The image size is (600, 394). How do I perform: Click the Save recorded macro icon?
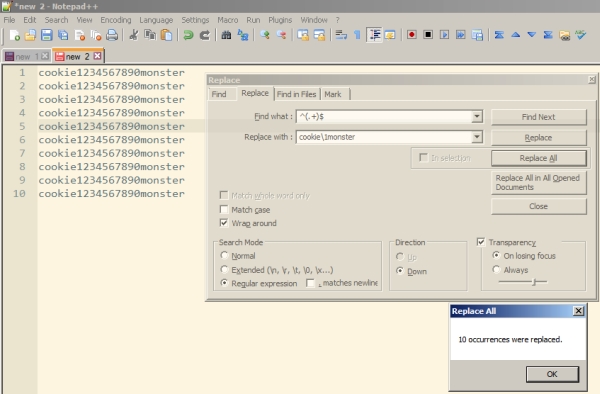(x=477, y=35)
